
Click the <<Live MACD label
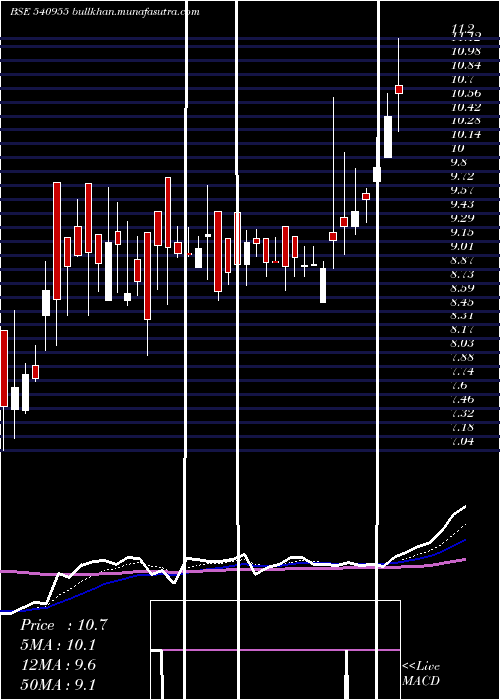421,674
